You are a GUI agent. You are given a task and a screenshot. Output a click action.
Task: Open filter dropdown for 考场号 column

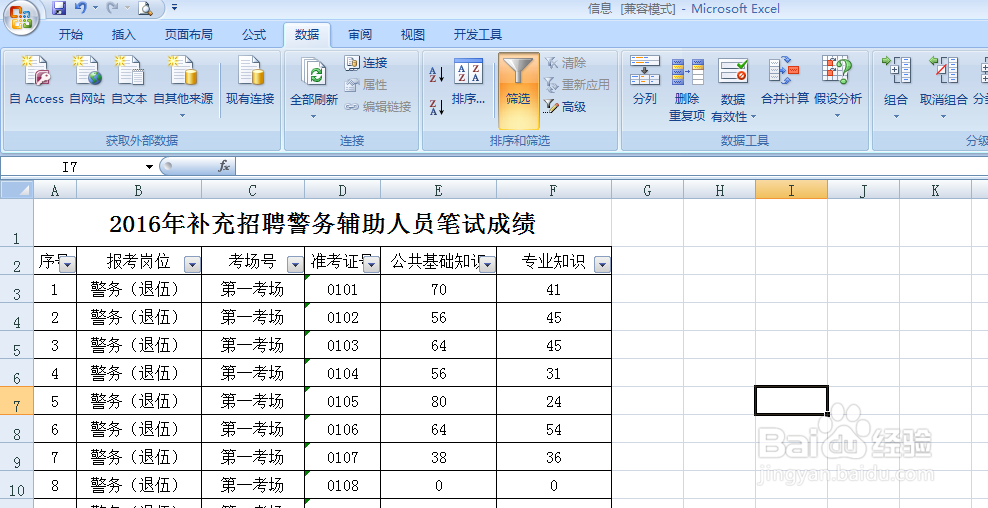[295, 265]
